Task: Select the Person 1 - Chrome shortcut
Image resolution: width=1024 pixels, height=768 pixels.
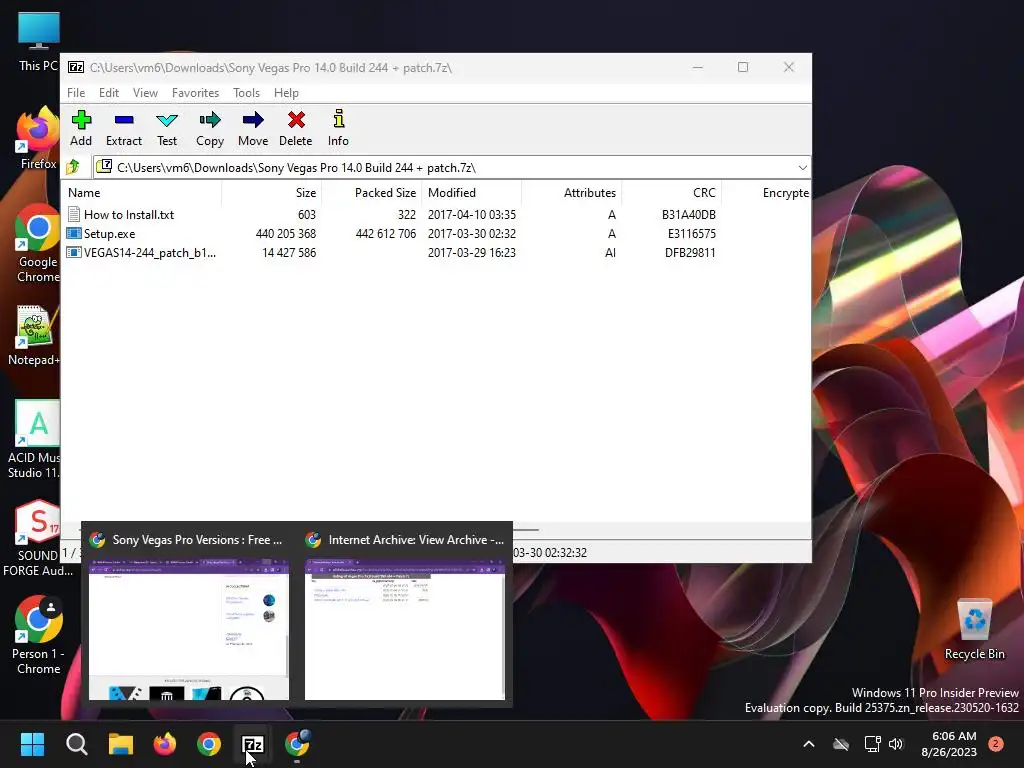Action: click(x=38, y=635)
